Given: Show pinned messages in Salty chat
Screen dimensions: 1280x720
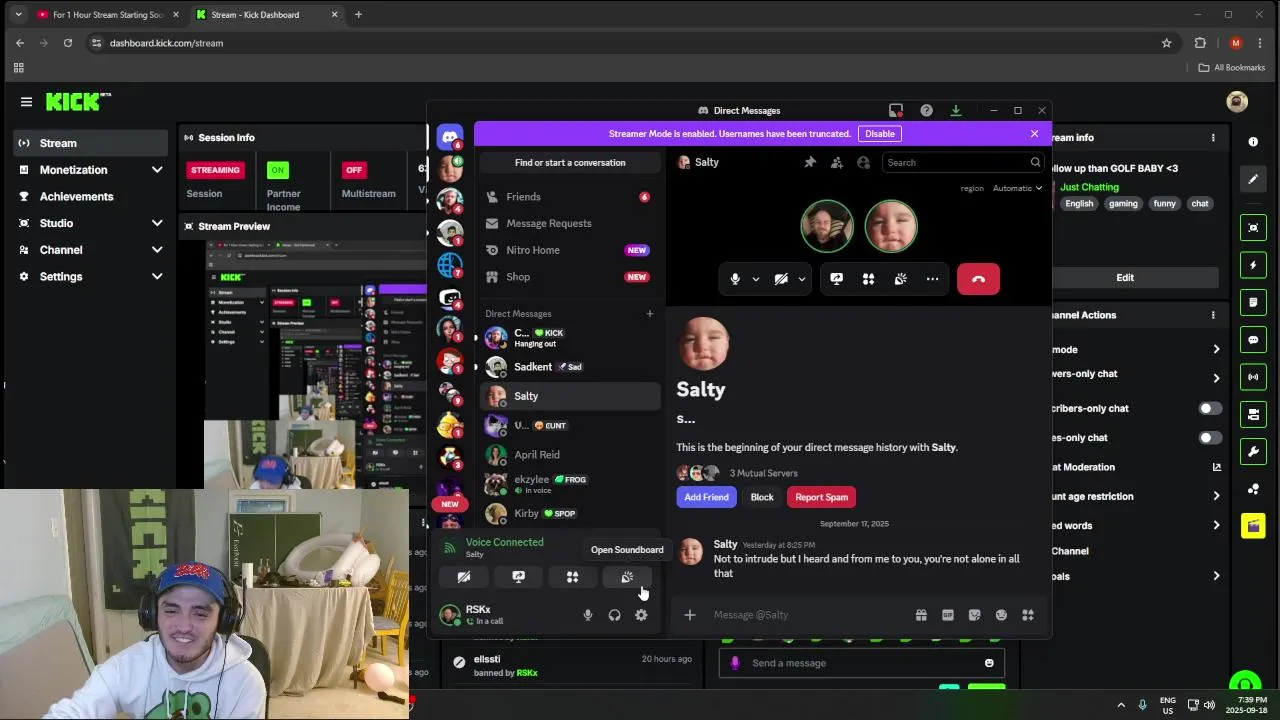Looking at the screenshot, I should pyautogui.click(x=810, y=162).
